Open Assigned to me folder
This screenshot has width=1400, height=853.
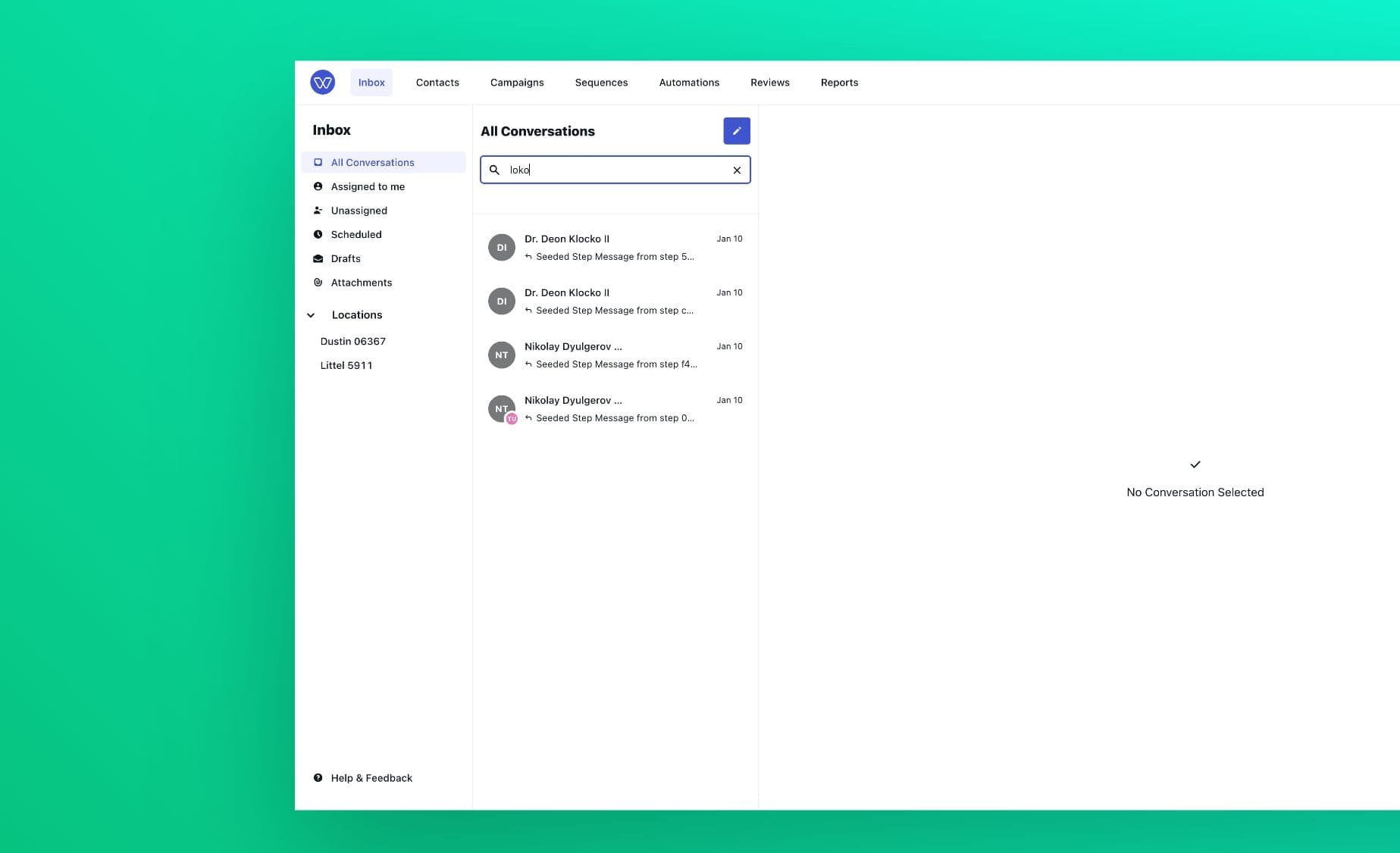pyautogui.click(x=367, y=186)
